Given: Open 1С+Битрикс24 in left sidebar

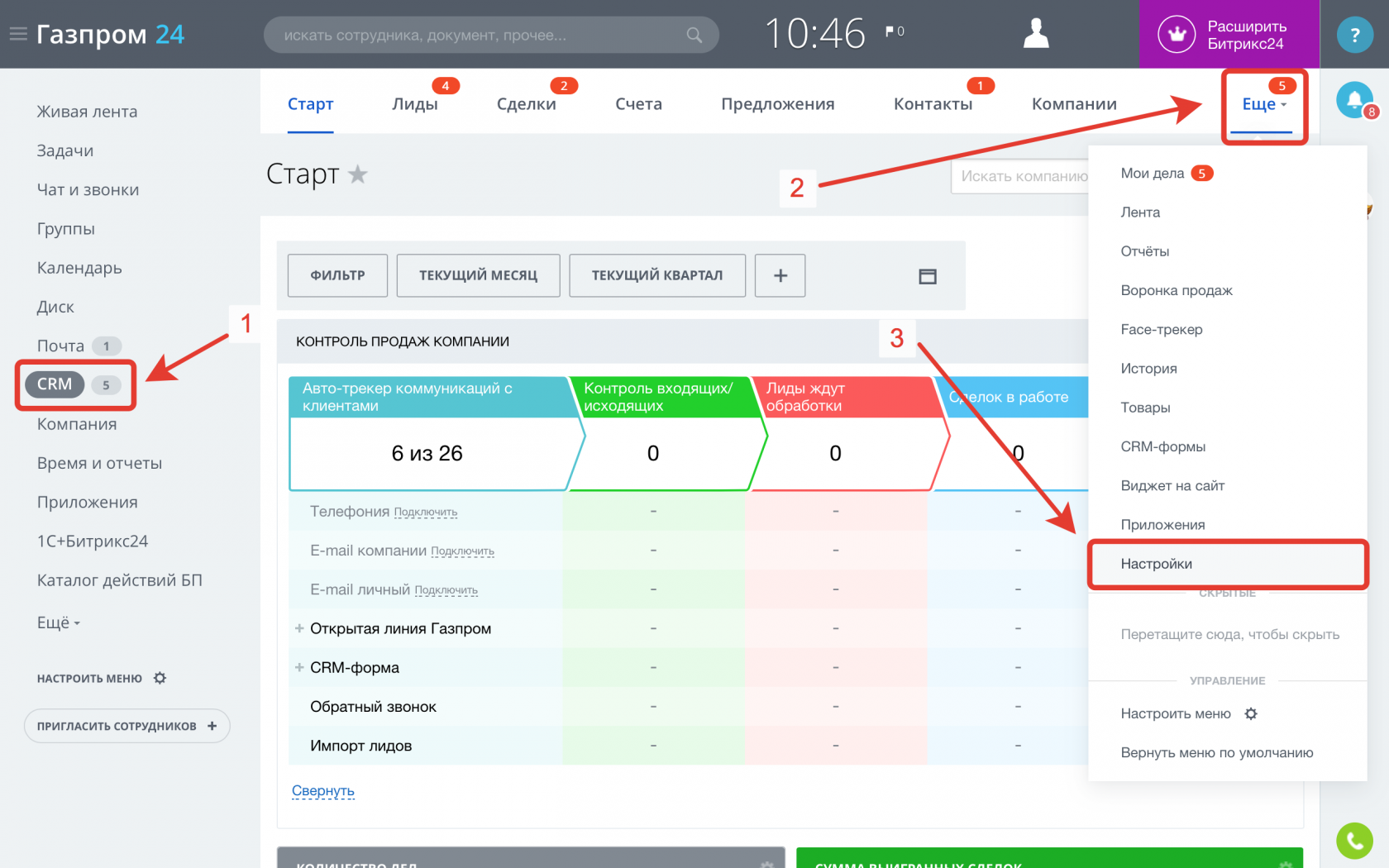Looking at the screenshot, I should [93, 541].
